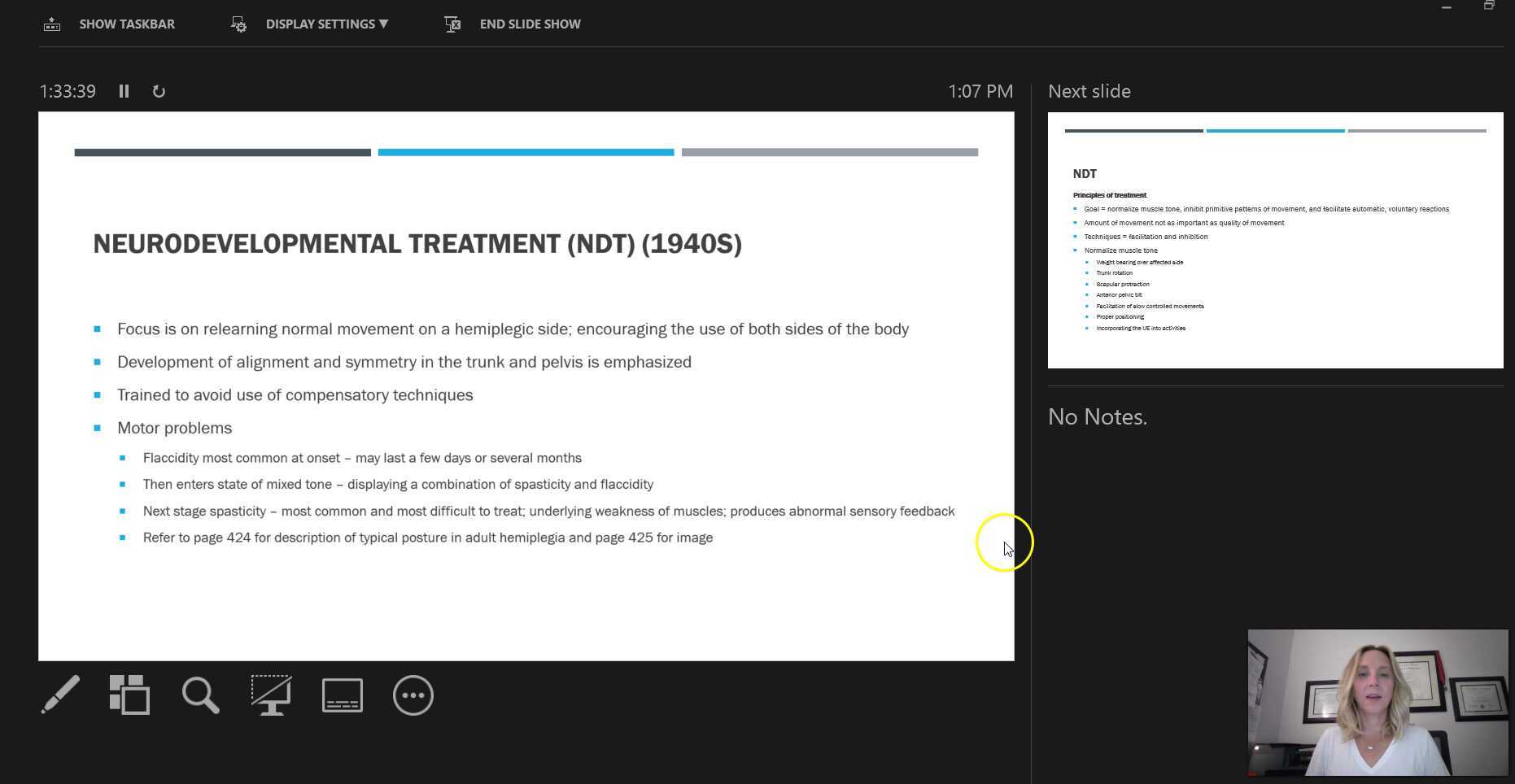Restart the presentation timer
Image resolution: width=1515 pixels, height=784 pixels.
pyautogui.click(x=159, y=91)
